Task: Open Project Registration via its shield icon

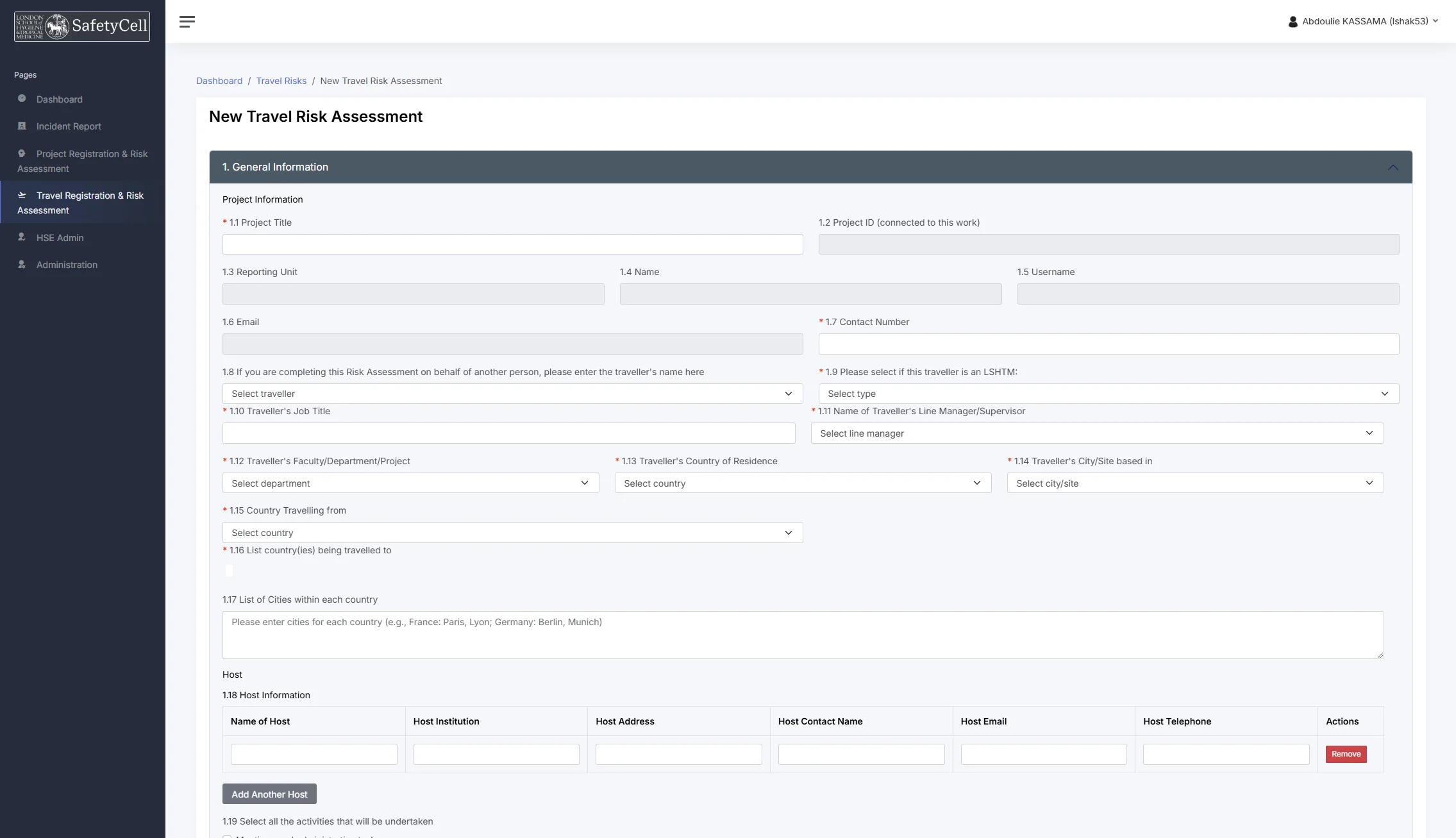Action: point(22,154)
